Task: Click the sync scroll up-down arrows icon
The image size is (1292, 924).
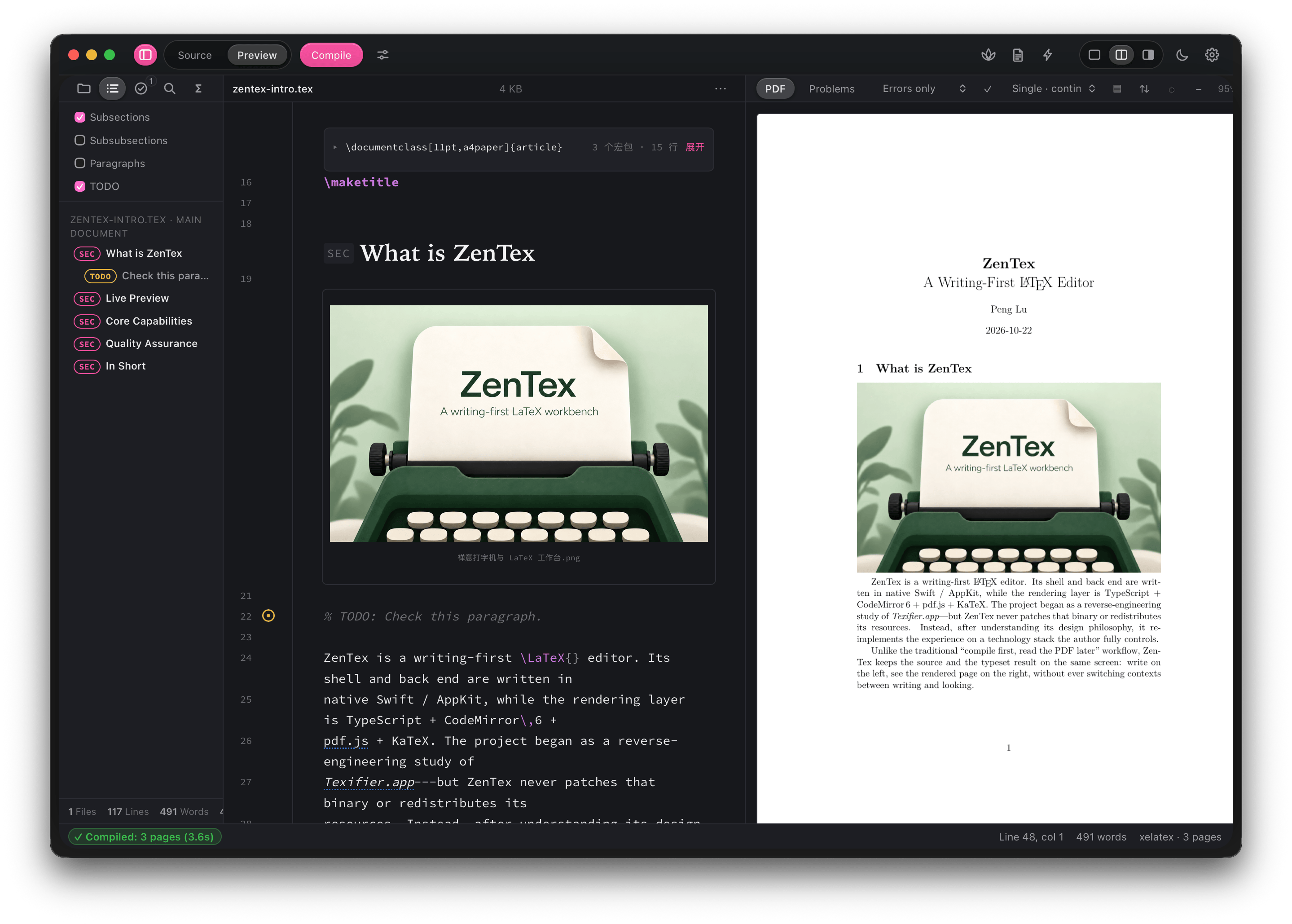Action: 1144,89
